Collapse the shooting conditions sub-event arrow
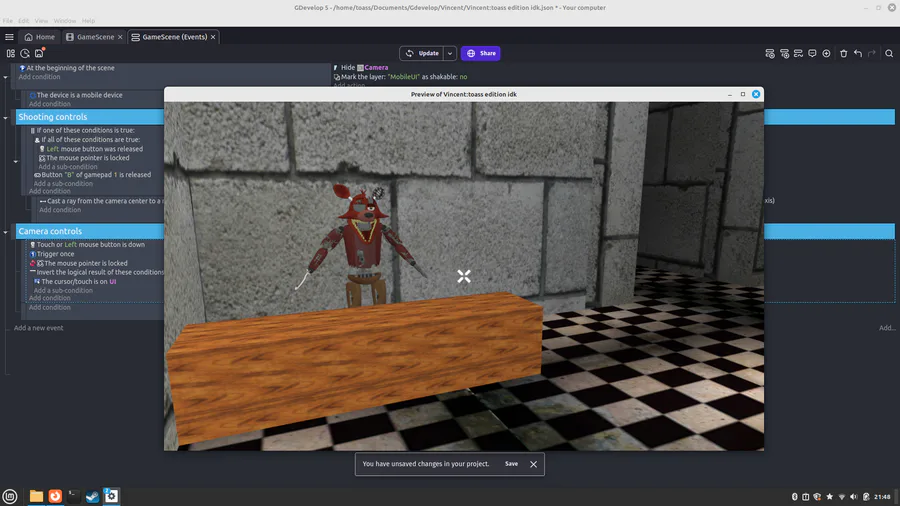This screenshot has width=900, height=506. click(15, 161)
